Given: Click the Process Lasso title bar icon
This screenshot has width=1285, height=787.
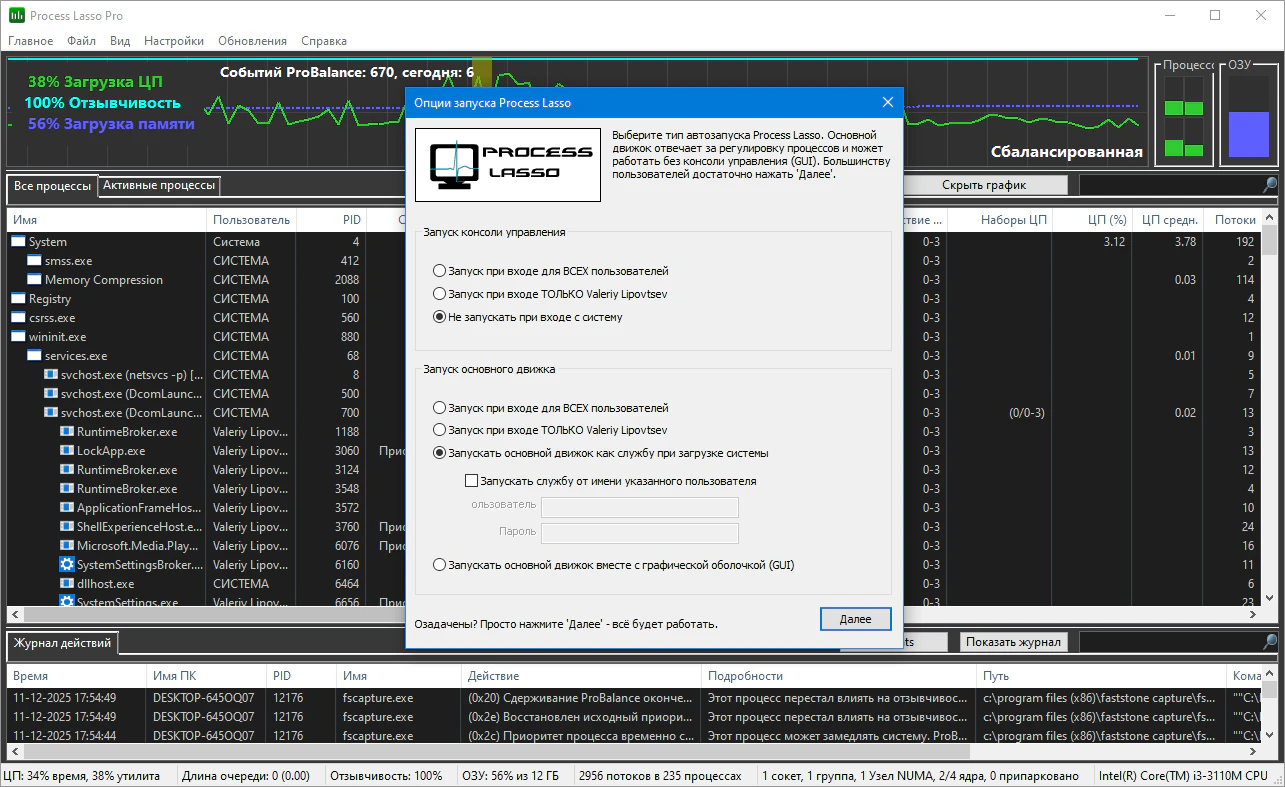Looking at the screenshot, I should pos(16,16).
